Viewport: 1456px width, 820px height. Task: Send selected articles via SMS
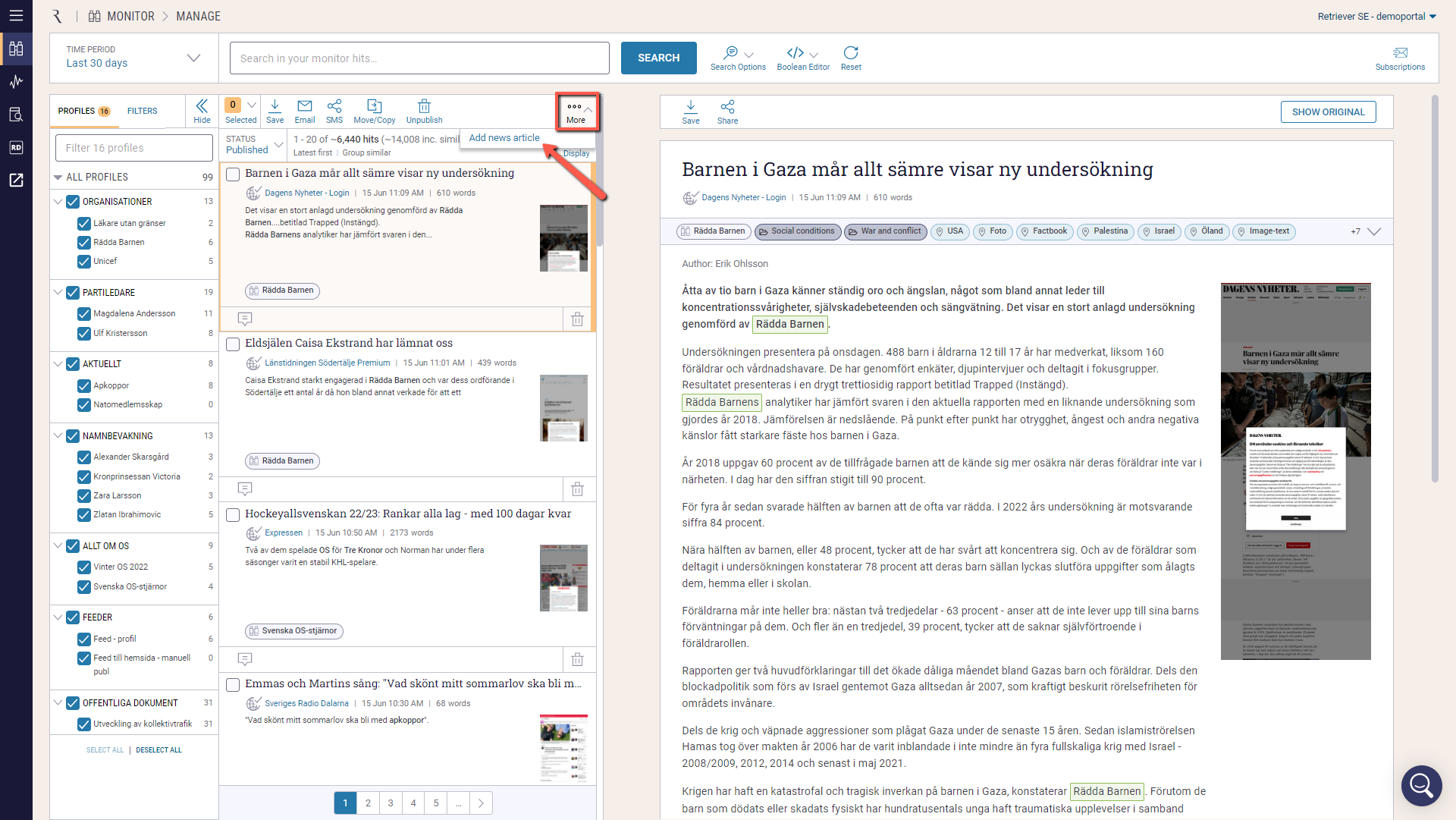pyautogui.click(x=334, y=111)
